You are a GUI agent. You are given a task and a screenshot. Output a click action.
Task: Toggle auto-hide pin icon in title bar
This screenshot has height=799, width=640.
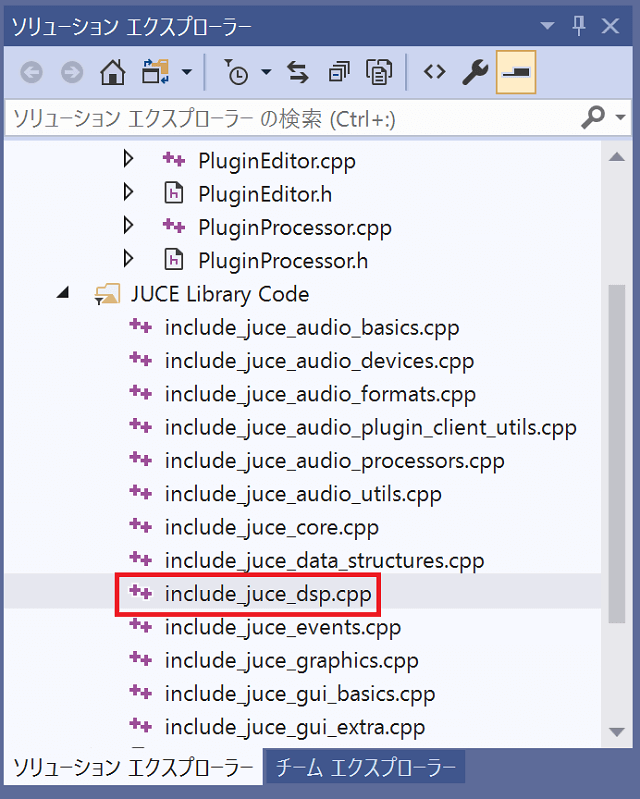coord(579,25)
